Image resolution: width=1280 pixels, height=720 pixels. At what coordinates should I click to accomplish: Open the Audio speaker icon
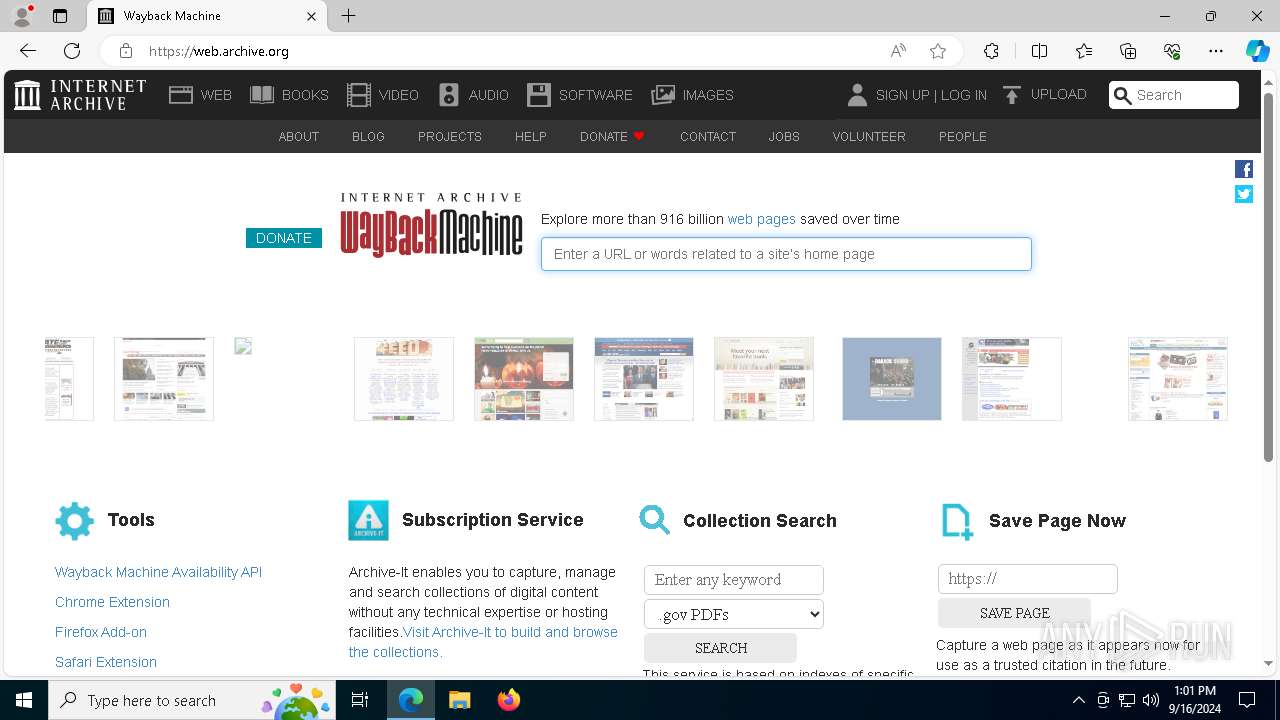click(449, 95)
